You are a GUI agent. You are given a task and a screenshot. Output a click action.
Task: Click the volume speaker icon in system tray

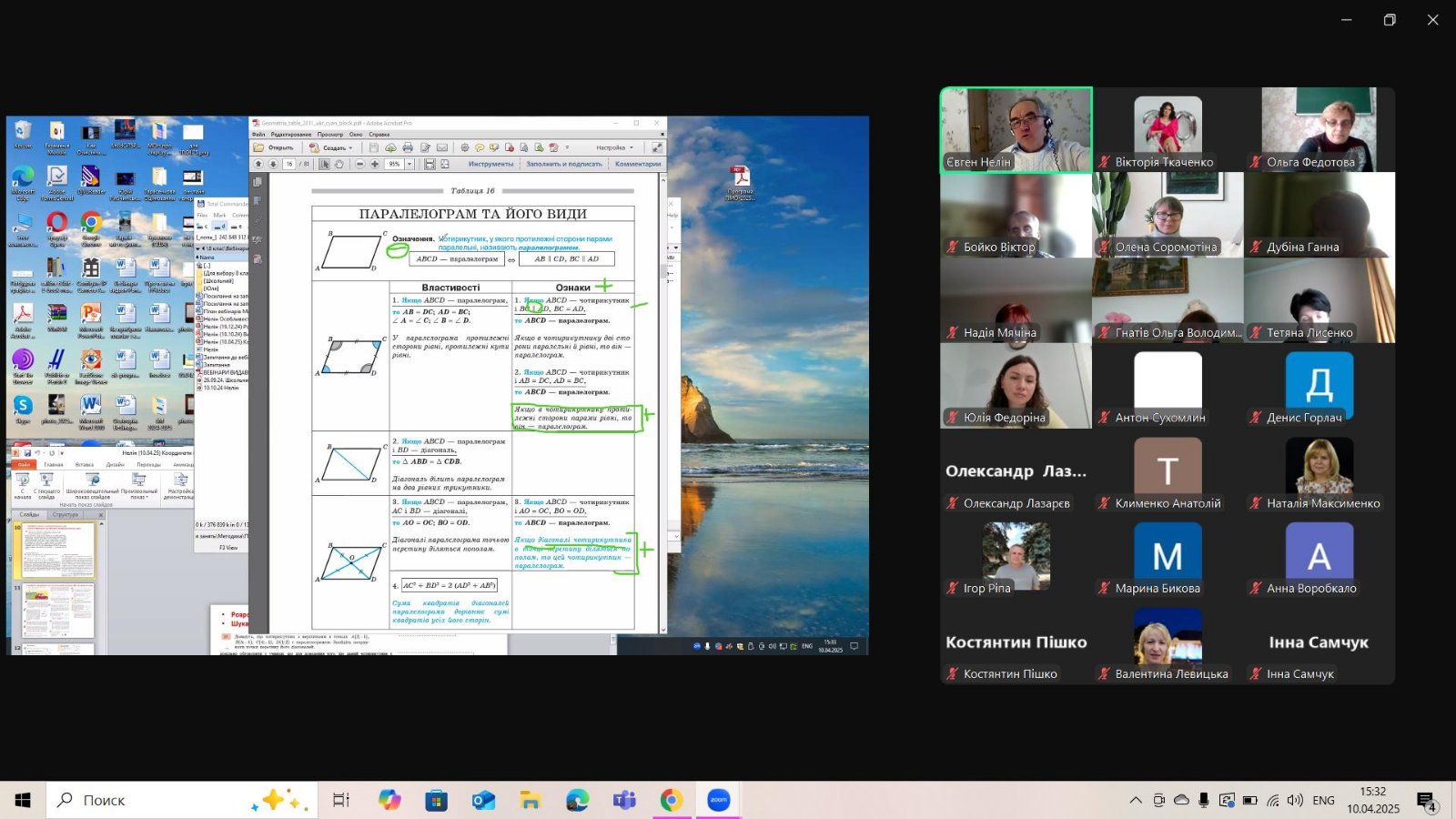[x=1295, y=800]
